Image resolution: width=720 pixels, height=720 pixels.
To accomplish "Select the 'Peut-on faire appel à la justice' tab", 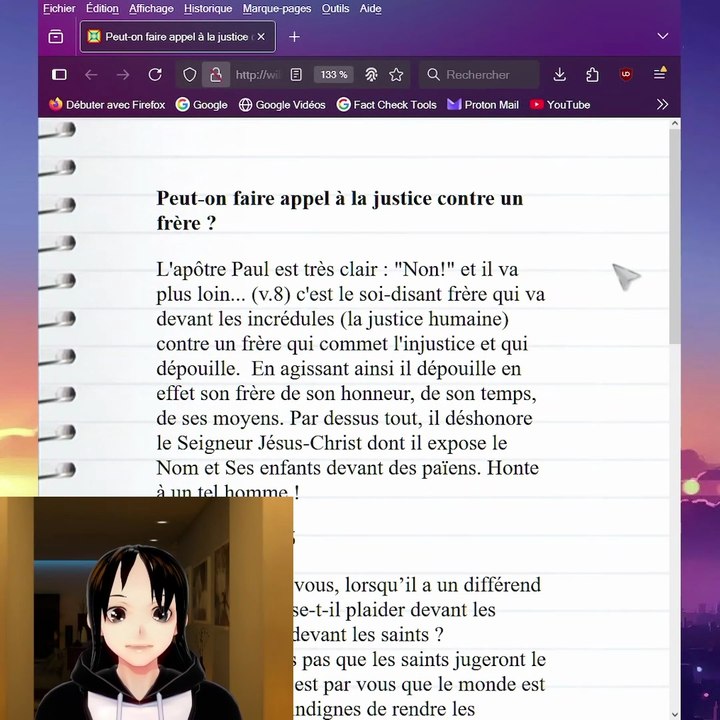I will [x=178, y=36].
